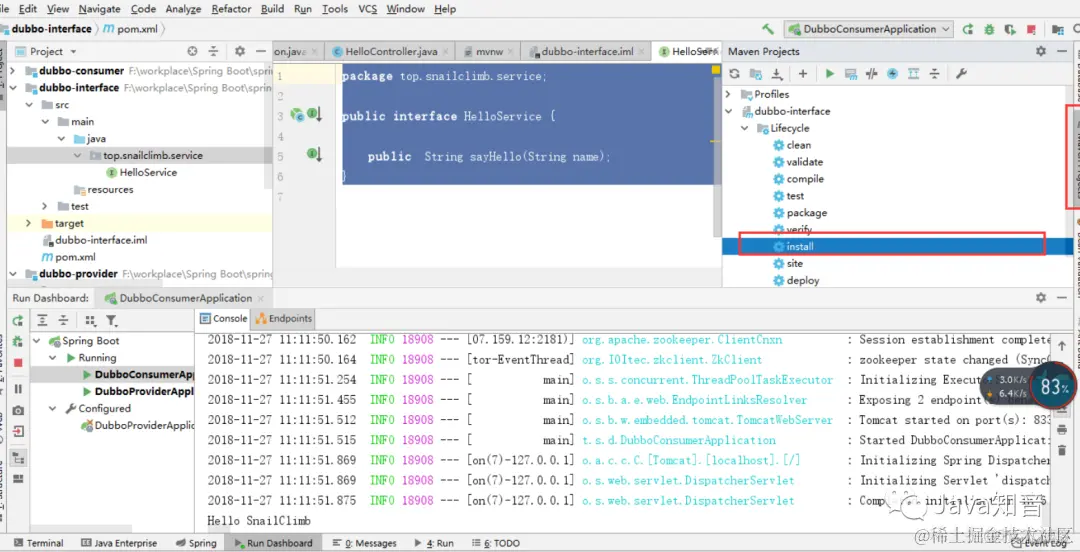Download sources and documentation in Maven panel
Image resolution: width=1080 pixels, height=552 pixels.
[x=777, y=74]
